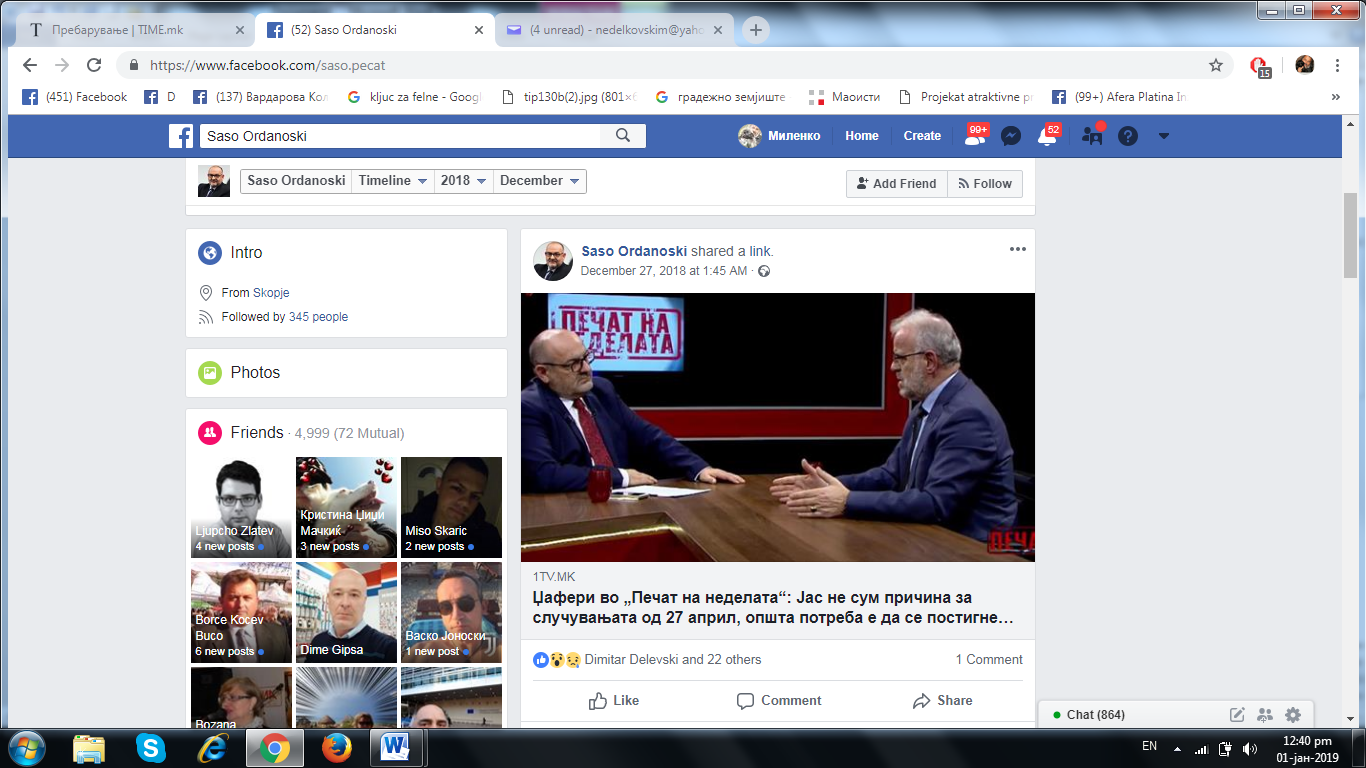Open post options three-dot menu
Image resolution: width=1366 pixels, height=768 pixels.
click(x=1018, y=249)
